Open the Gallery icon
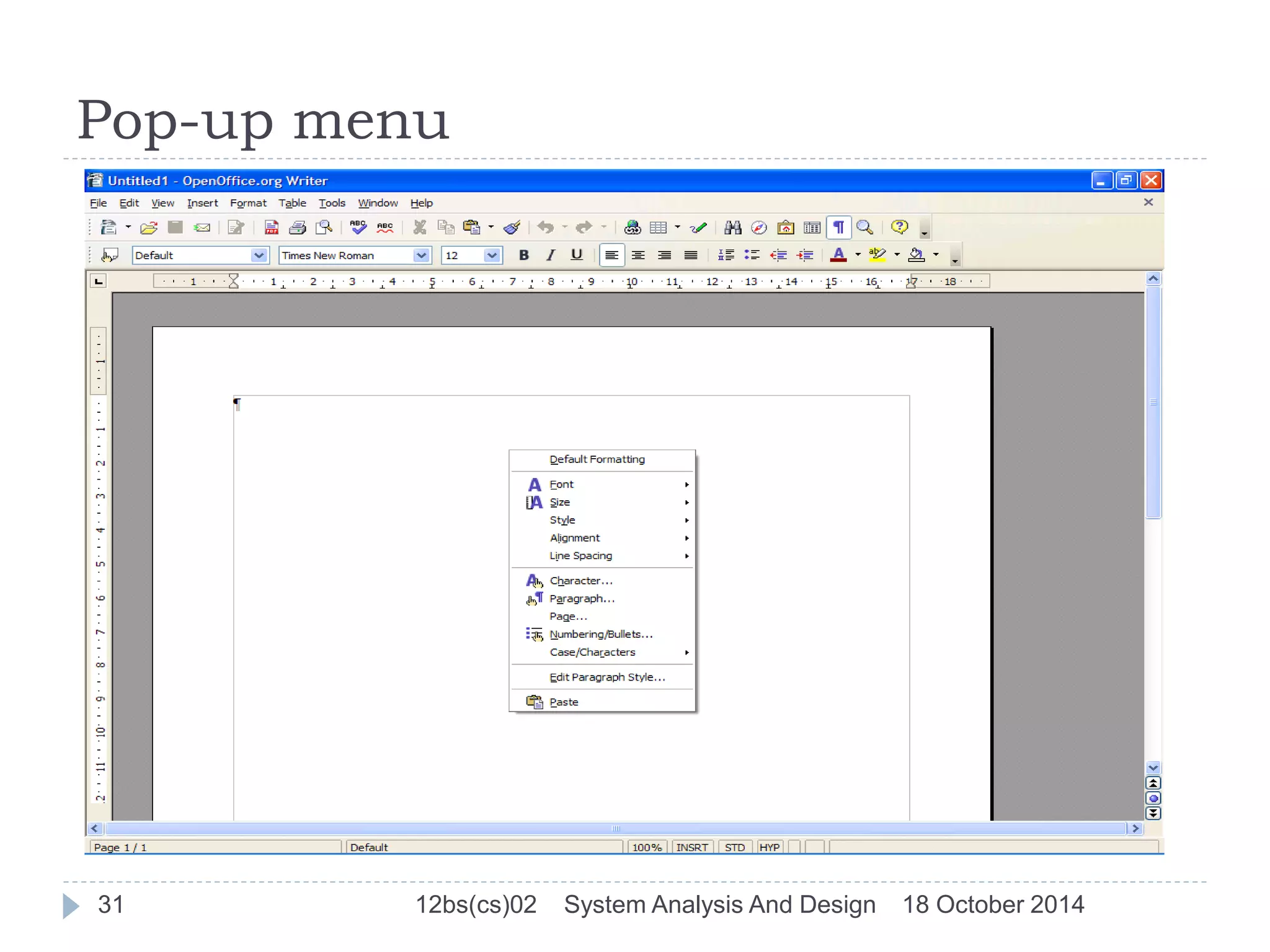The height and width of the screenshot is (952, 1270). pyautogui.click(x=786, y=227)
